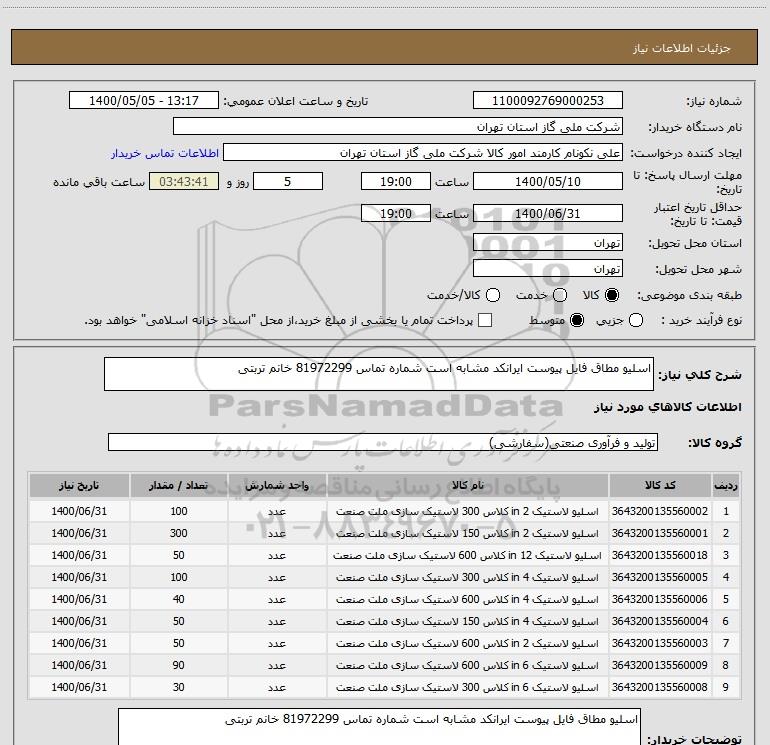The image size is (770, 745).
Task: Click product code 3643200135560018
Action: click(660, 555)
